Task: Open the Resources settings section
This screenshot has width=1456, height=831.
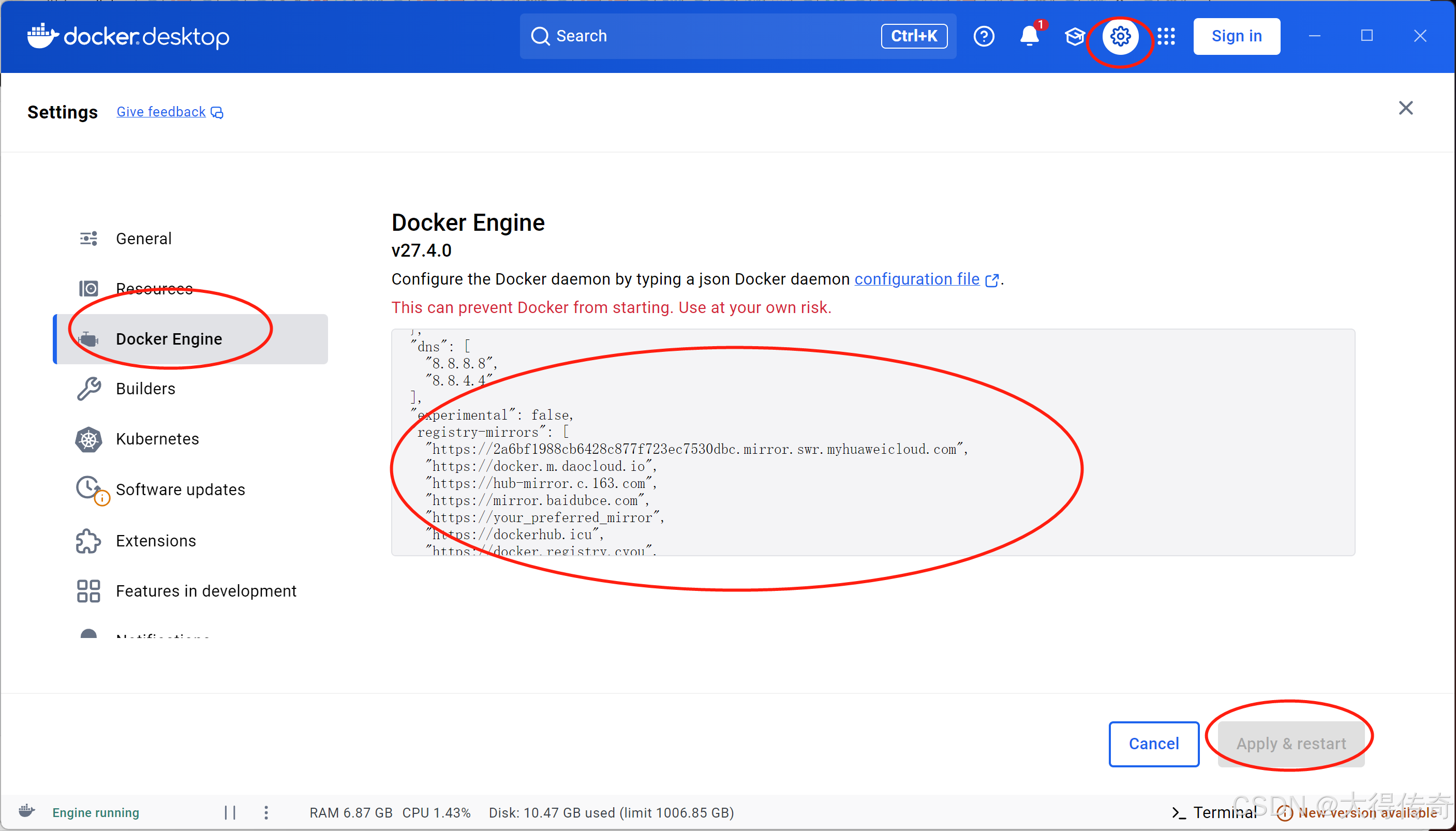Action: pos(154,289)
